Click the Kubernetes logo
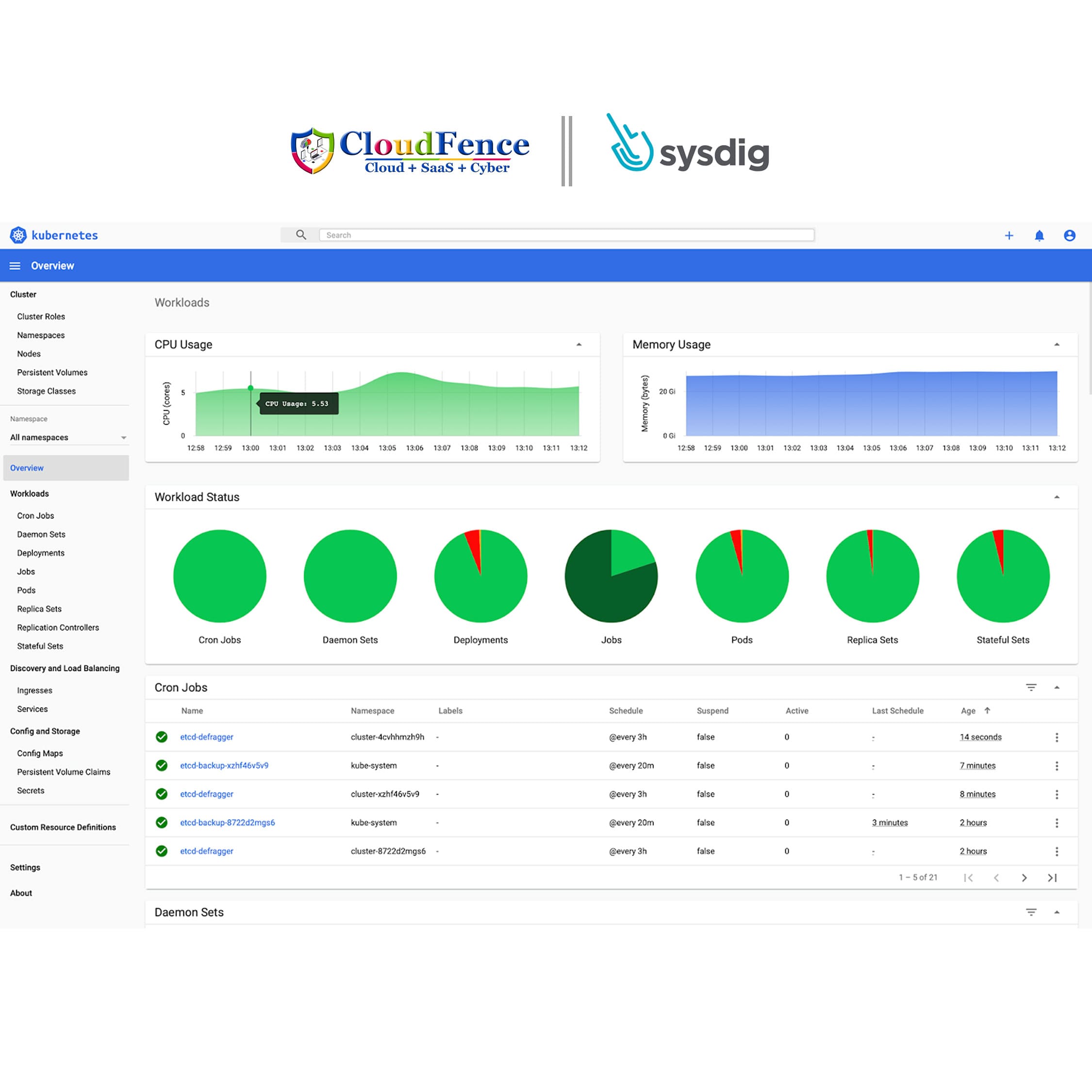The image size is (1092, 1092). 18,235
